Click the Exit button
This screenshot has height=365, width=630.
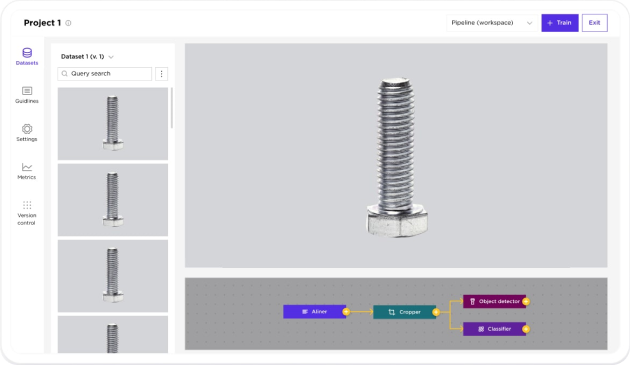click(x=595, y=23)
